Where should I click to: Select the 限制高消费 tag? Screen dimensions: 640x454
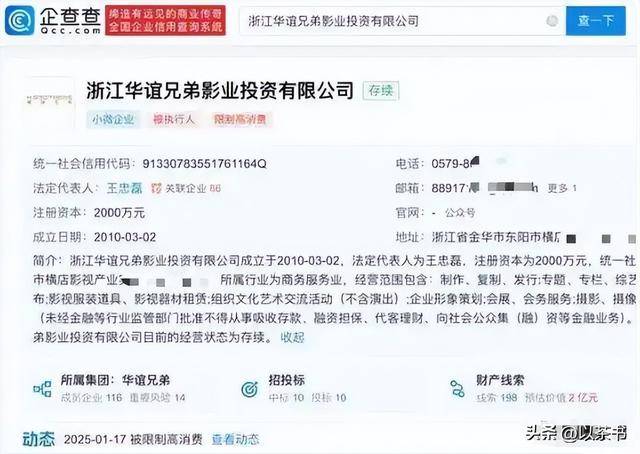(240, 119)
